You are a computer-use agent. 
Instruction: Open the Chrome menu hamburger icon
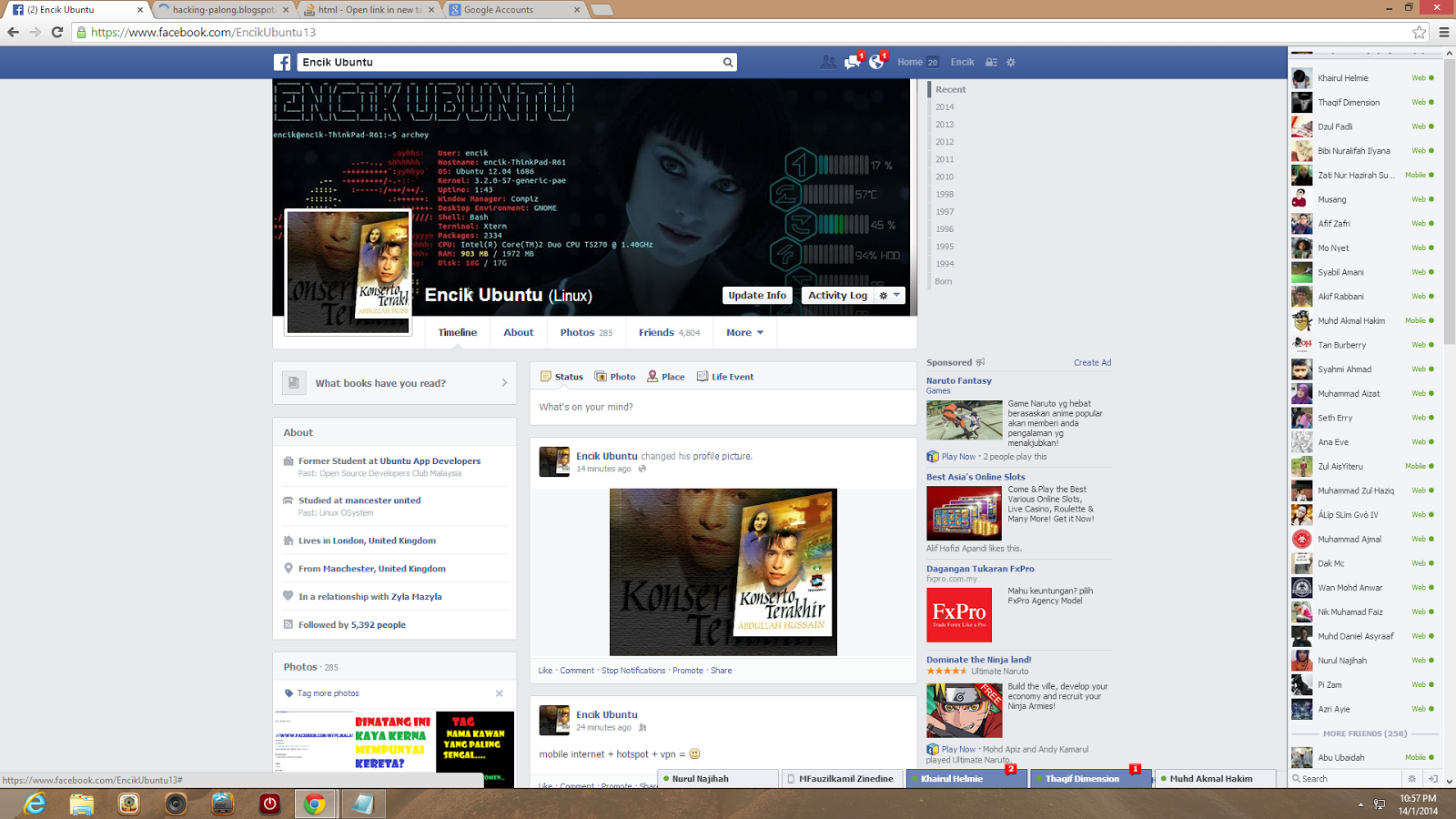(x=1443, y=32)
